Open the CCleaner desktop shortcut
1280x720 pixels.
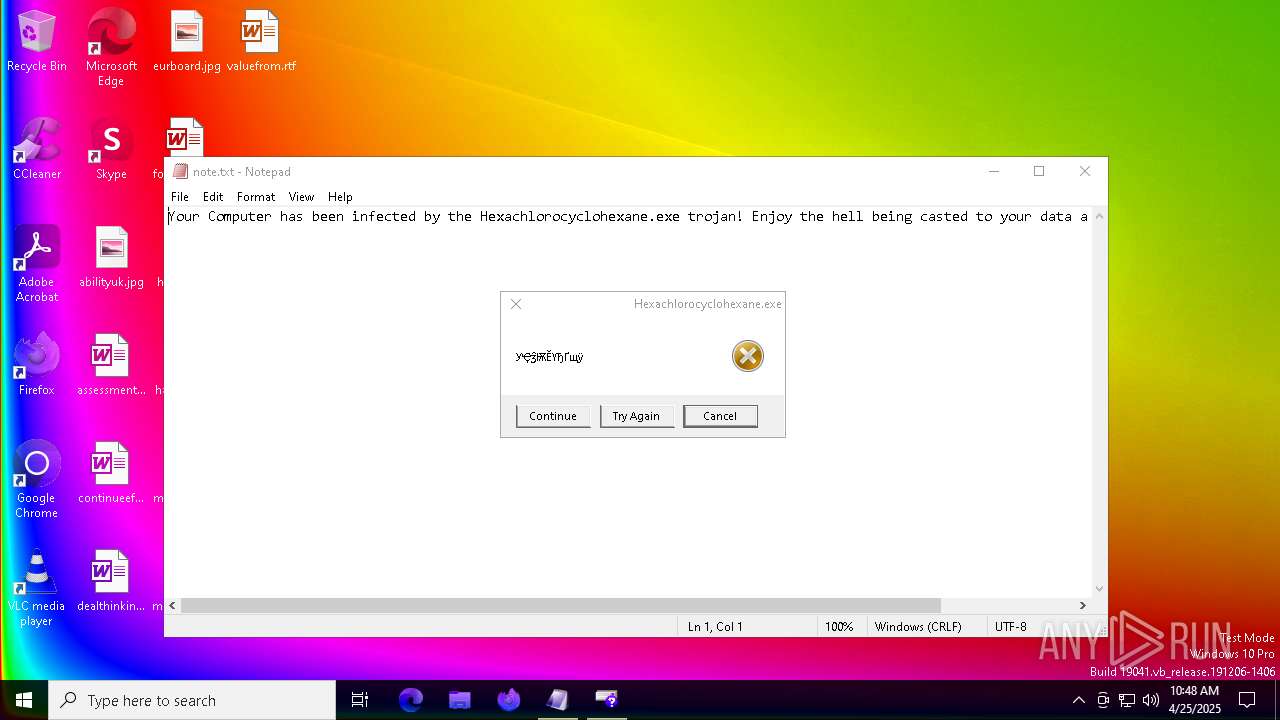[37, 150]
